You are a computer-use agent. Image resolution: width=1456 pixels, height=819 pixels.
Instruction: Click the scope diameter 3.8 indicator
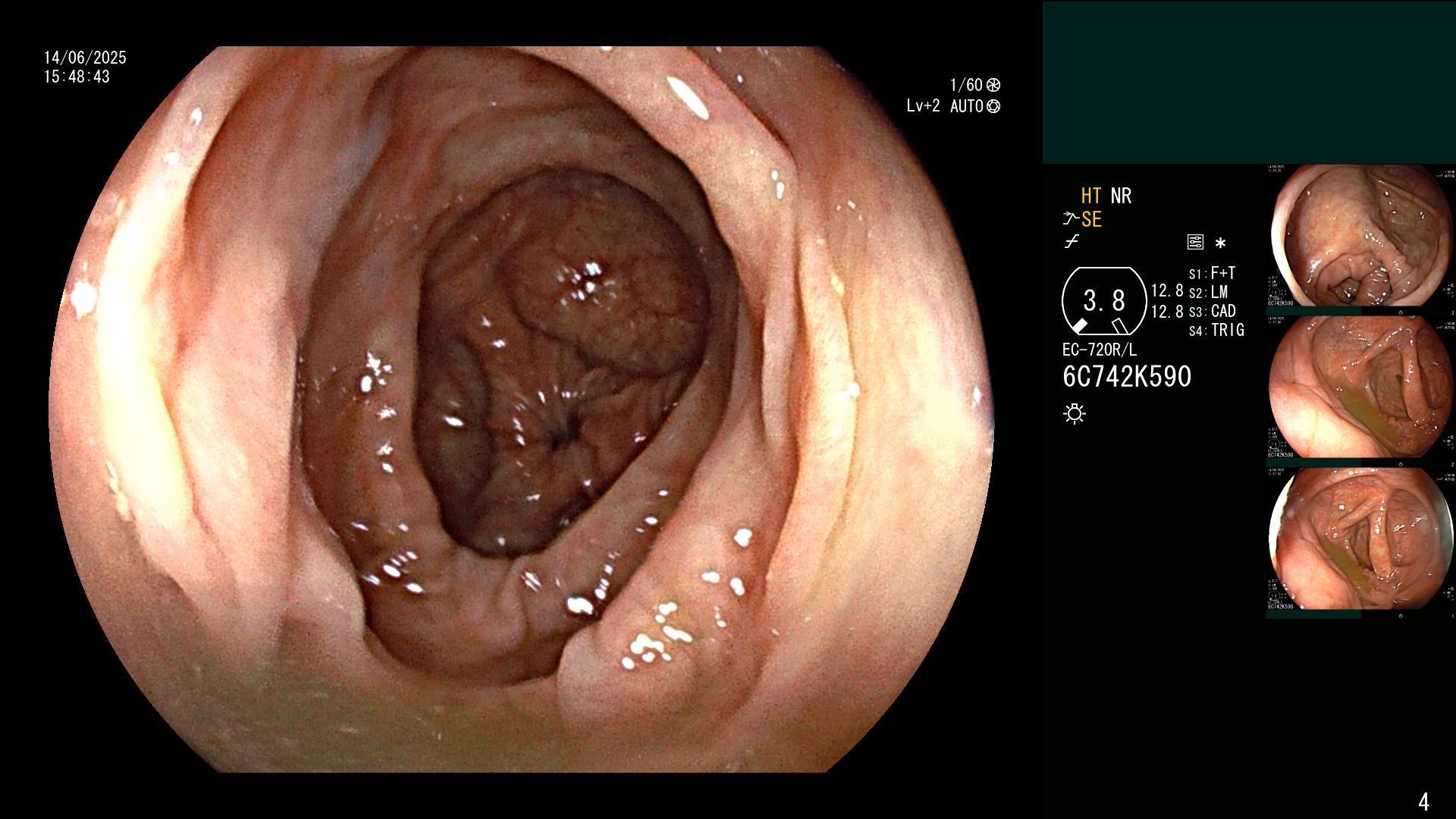tap(1103, 301)
